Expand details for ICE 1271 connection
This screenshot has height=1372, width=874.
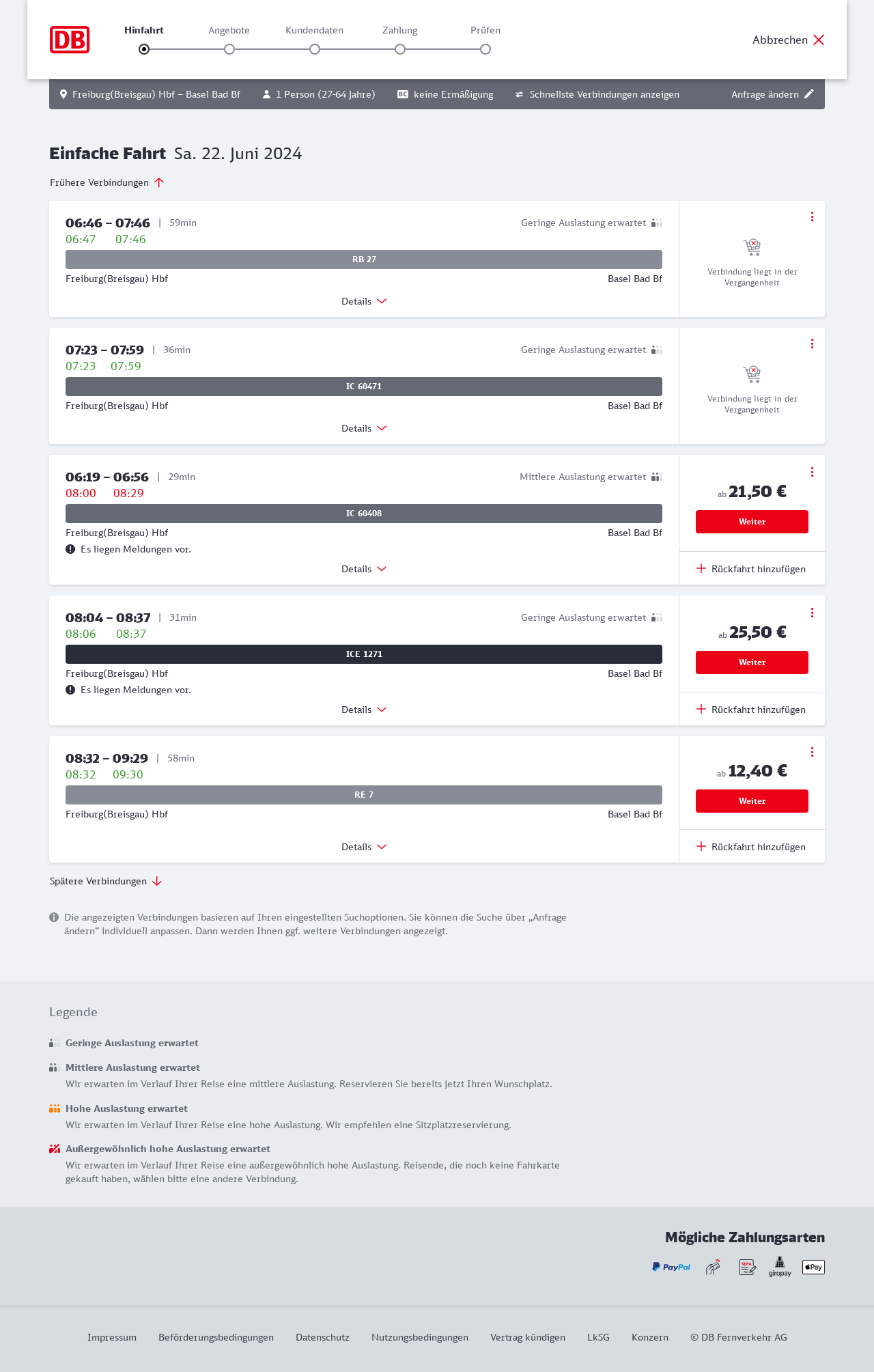(364, 710)
